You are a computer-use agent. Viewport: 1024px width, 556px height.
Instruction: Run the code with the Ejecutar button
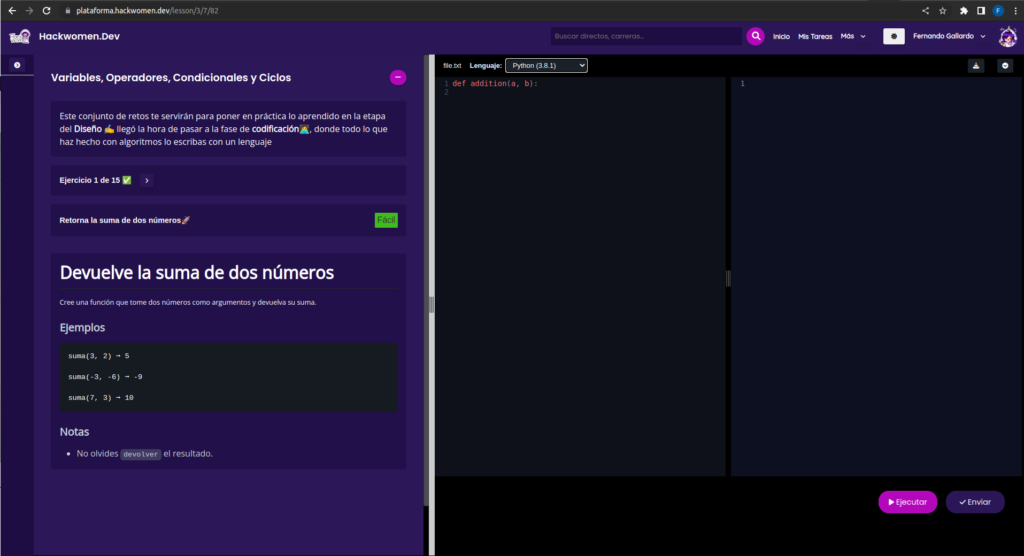[x=907, y=502]
